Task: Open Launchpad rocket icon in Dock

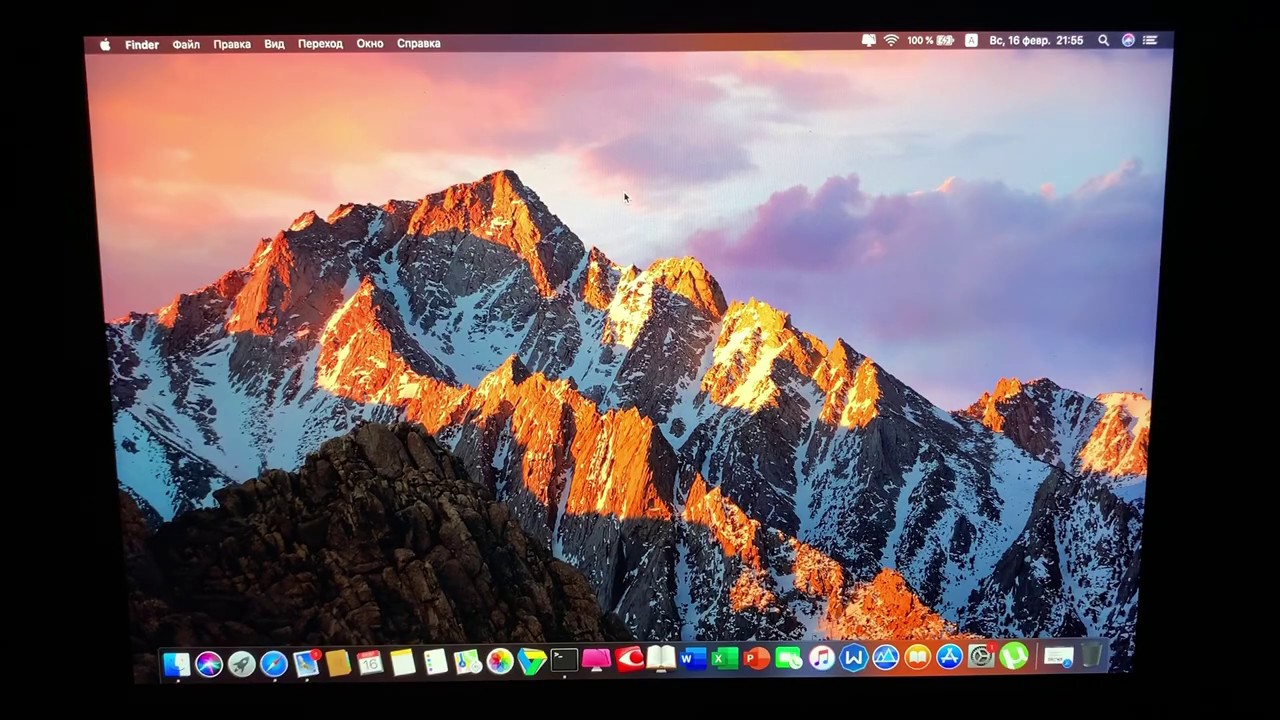Action: point(241,663)
